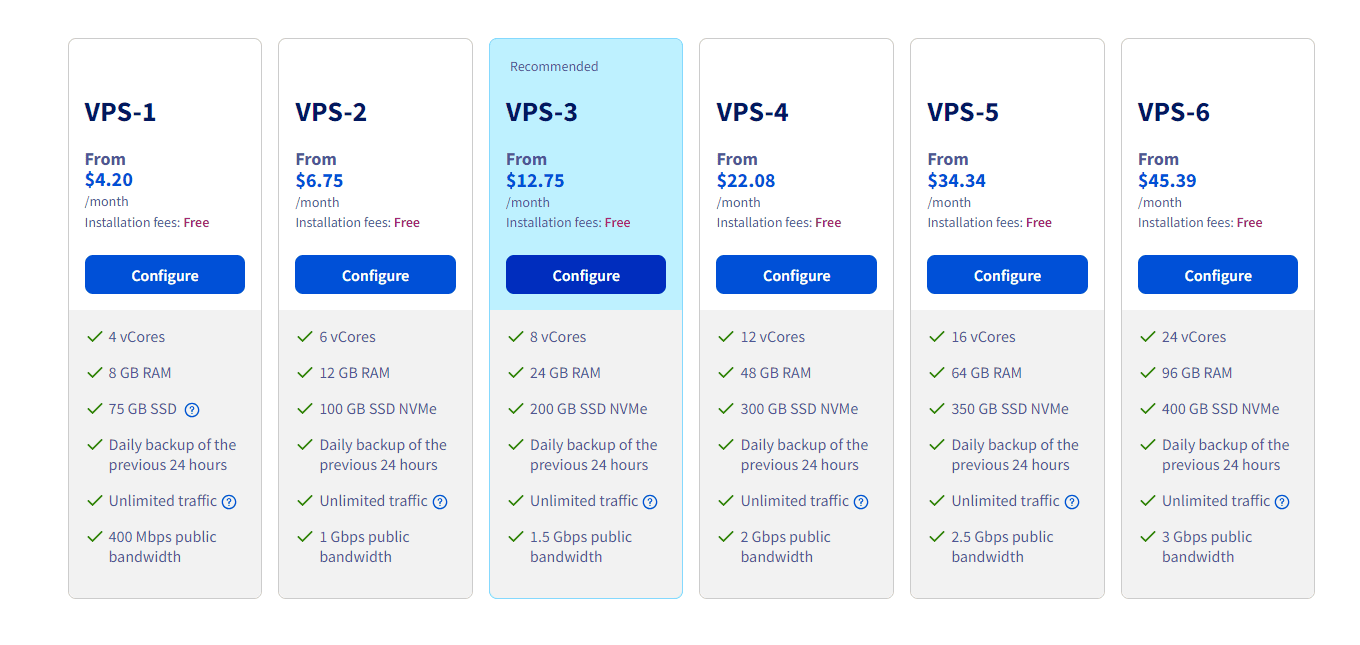
Task: Select the VPS-1 plan title
Action: [x=120, y=112]
